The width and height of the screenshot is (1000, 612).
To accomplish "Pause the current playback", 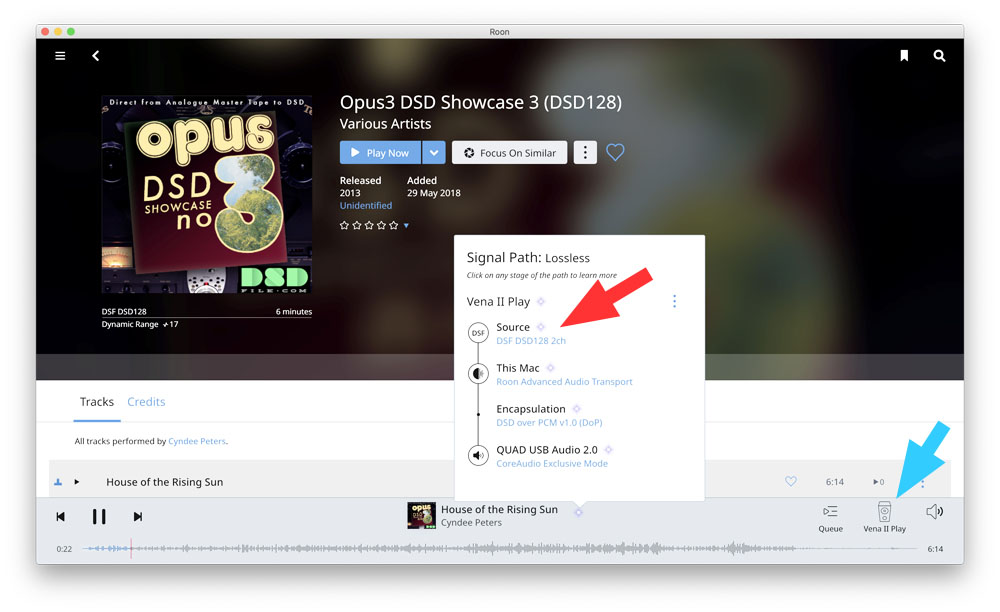I will (99, 516).
